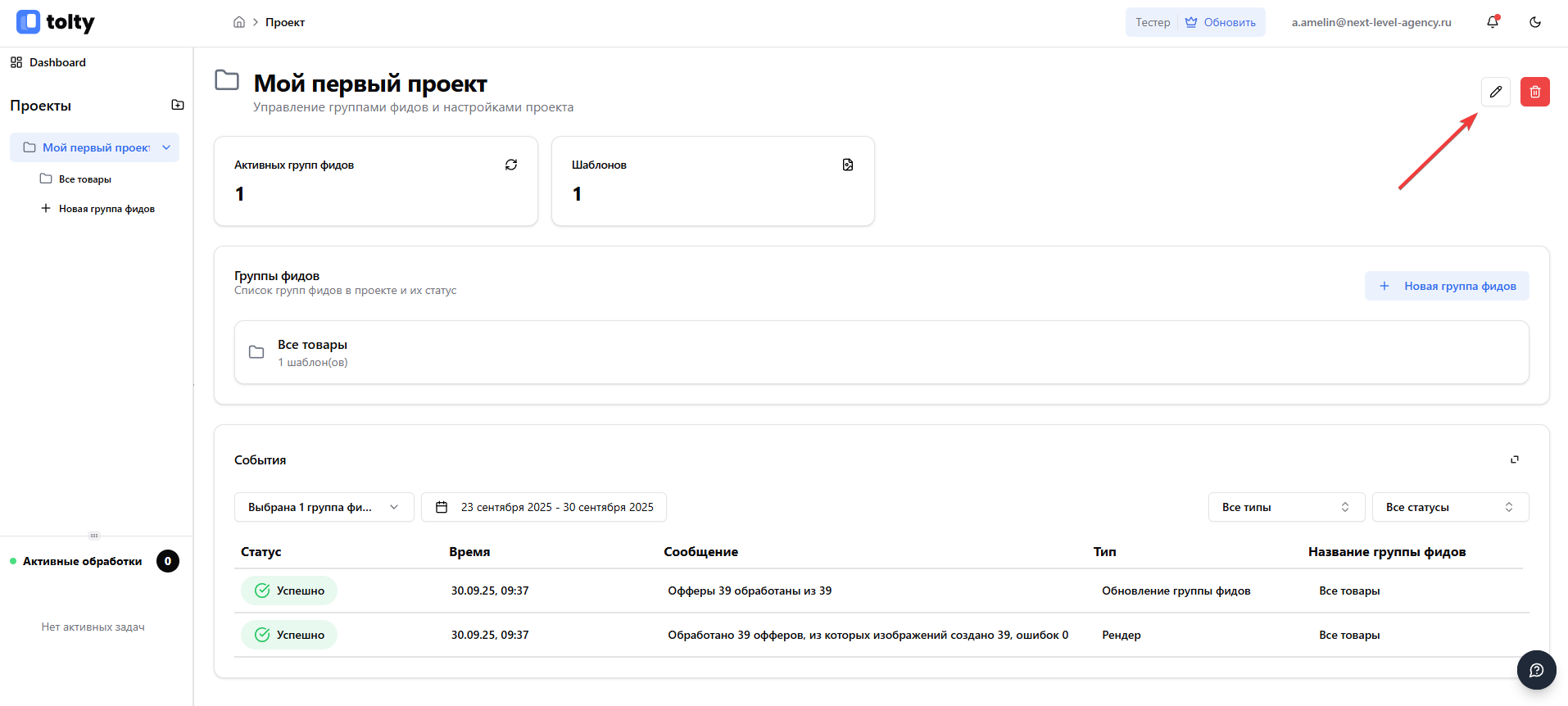Image resolution: width=1568 pixels, height=706 pixels.
Task: Click the Название группы фидов column header
Action: point(1387,552)
